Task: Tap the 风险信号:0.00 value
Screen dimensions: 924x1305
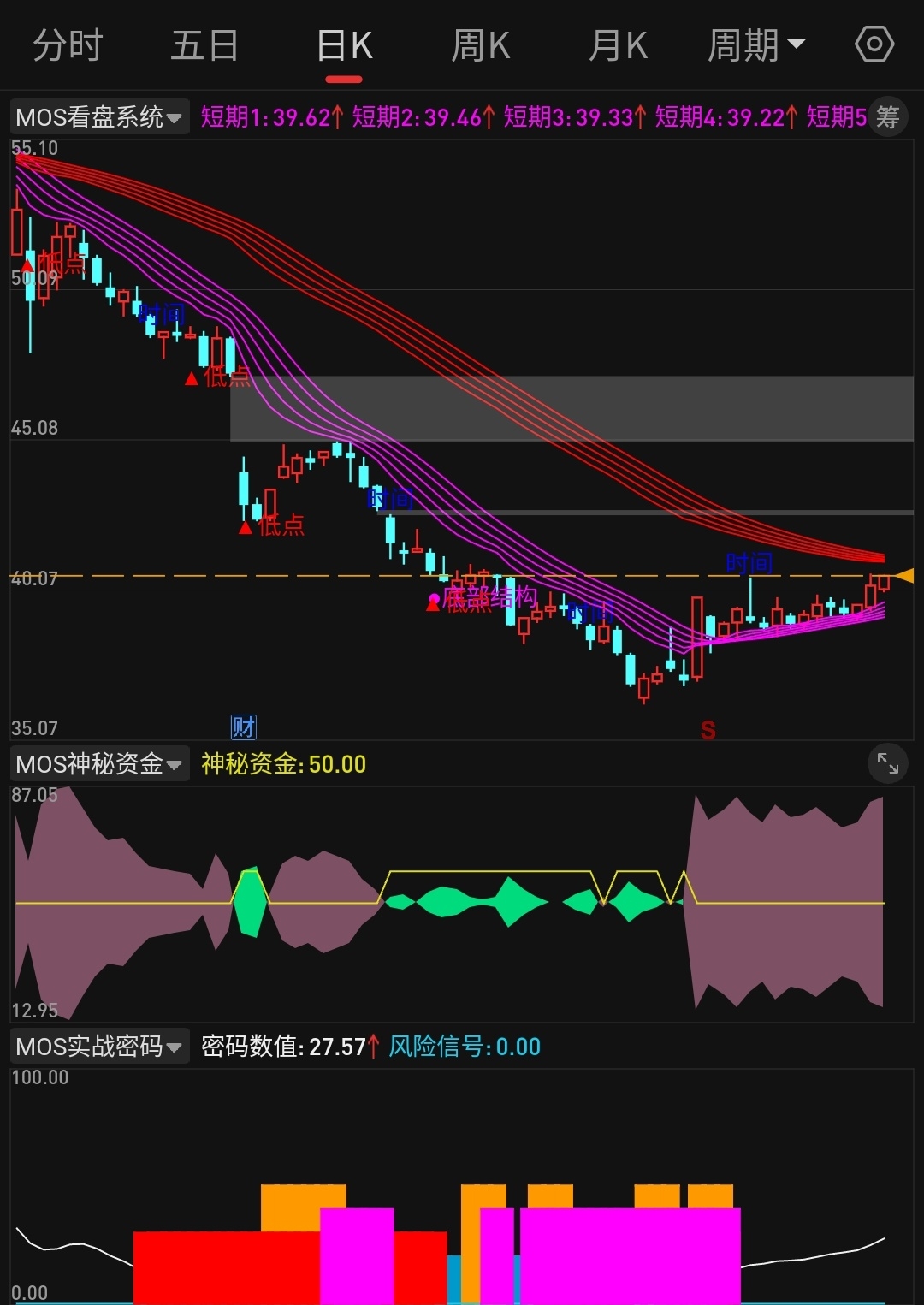Action: 465,1047
